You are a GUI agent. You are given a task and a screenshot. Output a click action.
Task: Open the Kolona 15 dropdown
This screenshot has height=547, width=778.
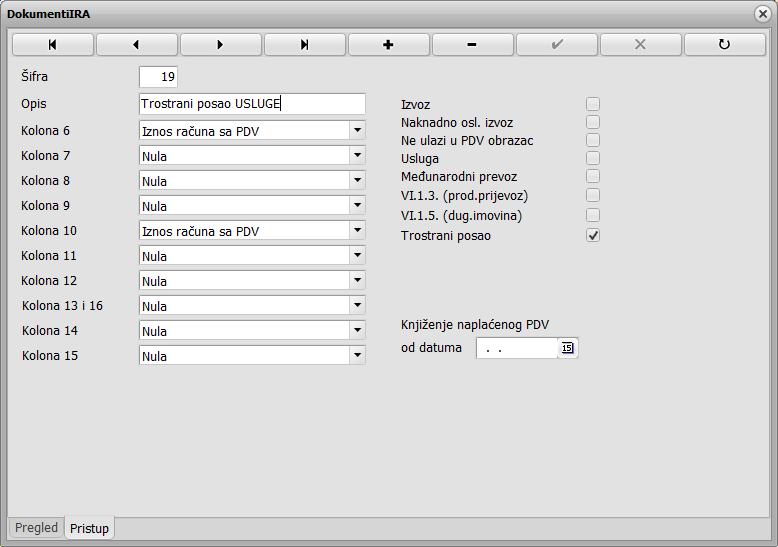[x=357, y=355]
